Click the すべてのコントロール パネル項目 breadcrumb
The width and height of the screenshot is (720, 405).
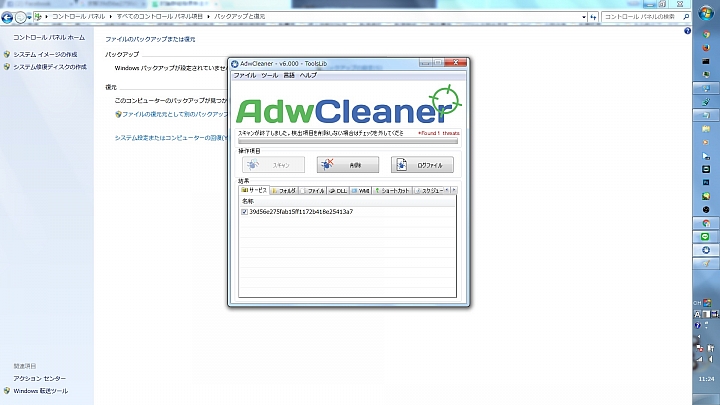[159, 17]
